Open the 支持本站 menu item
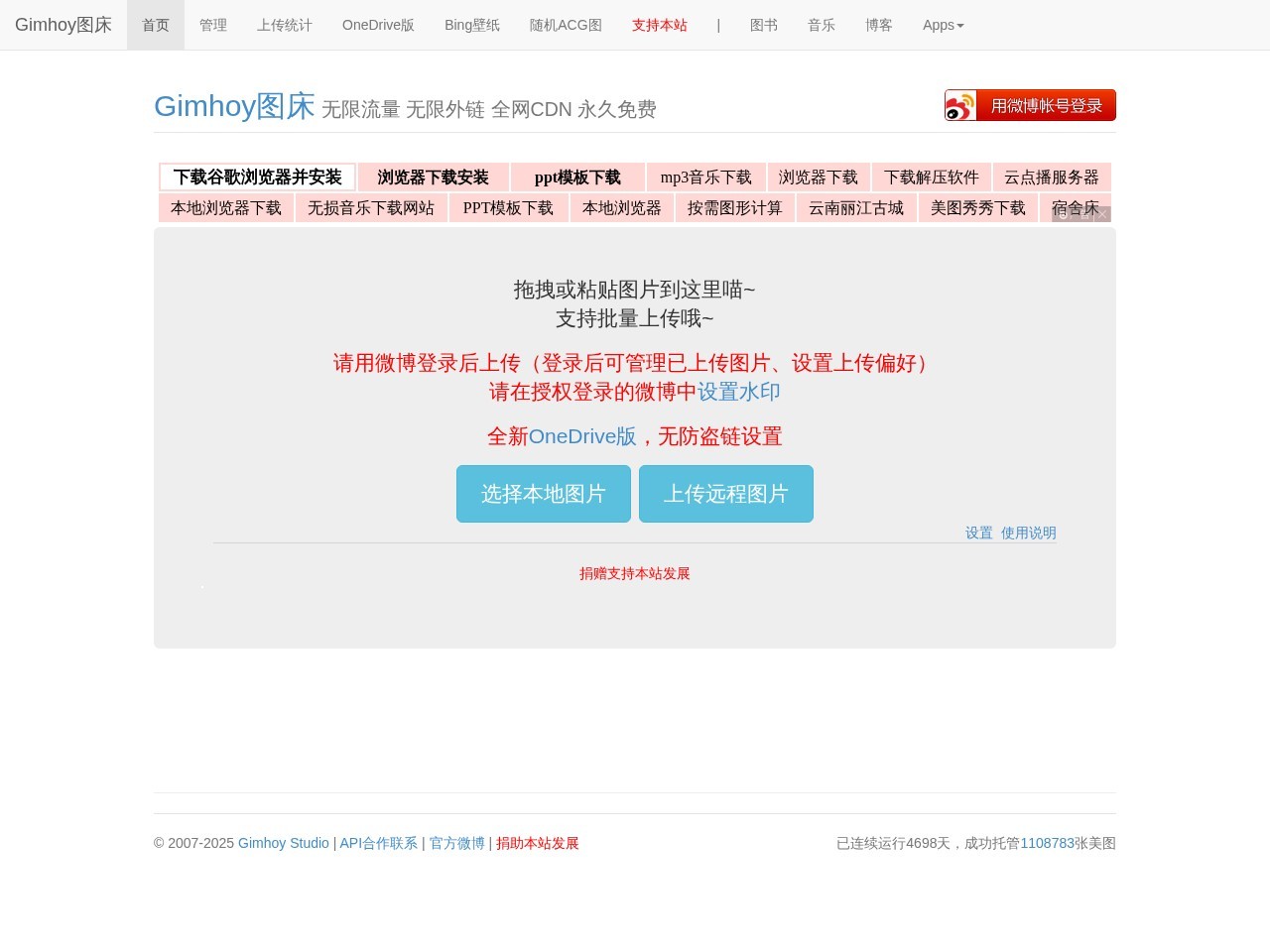 tap(660, 25)
